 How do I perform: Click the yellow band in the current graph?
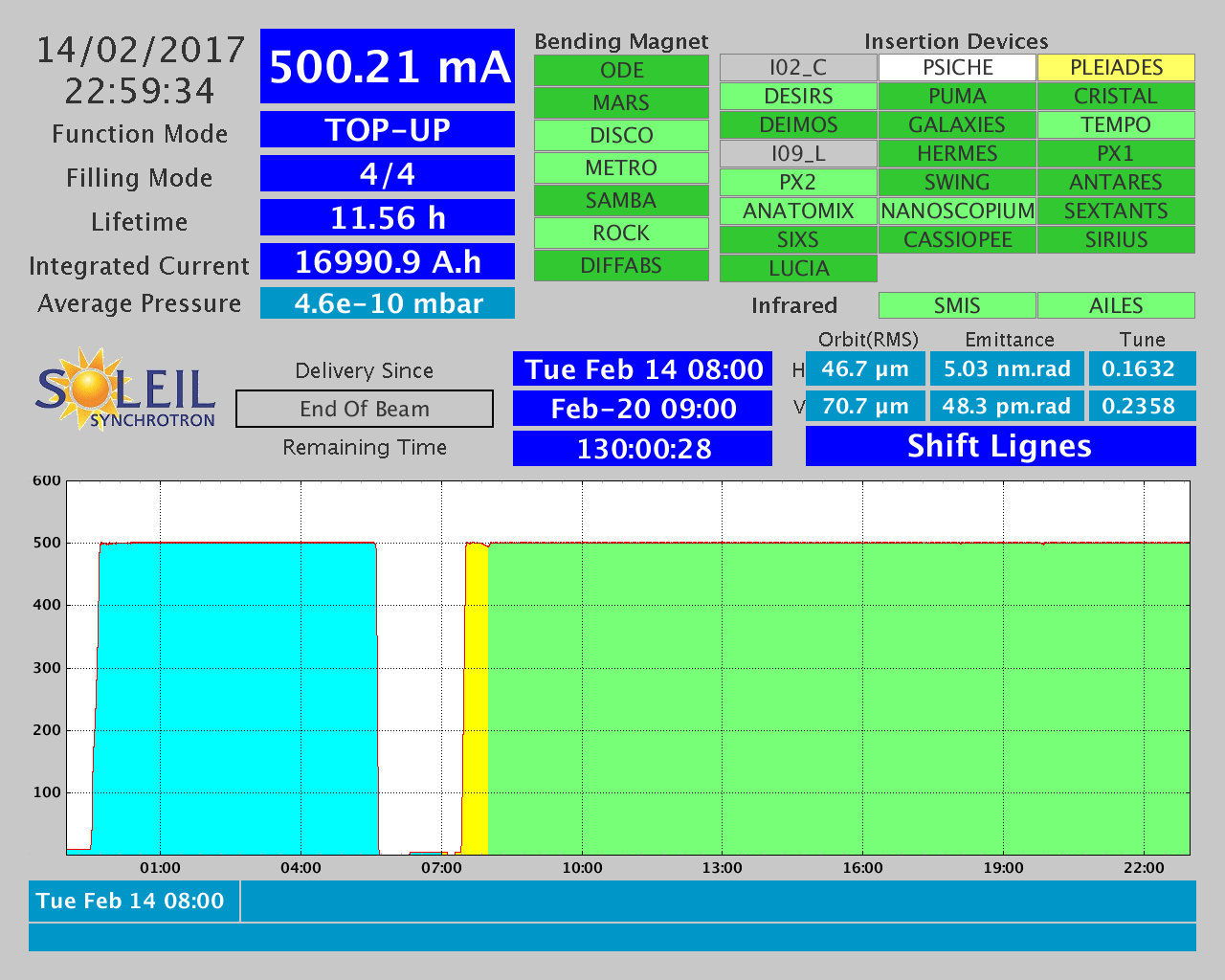point(477,699)
